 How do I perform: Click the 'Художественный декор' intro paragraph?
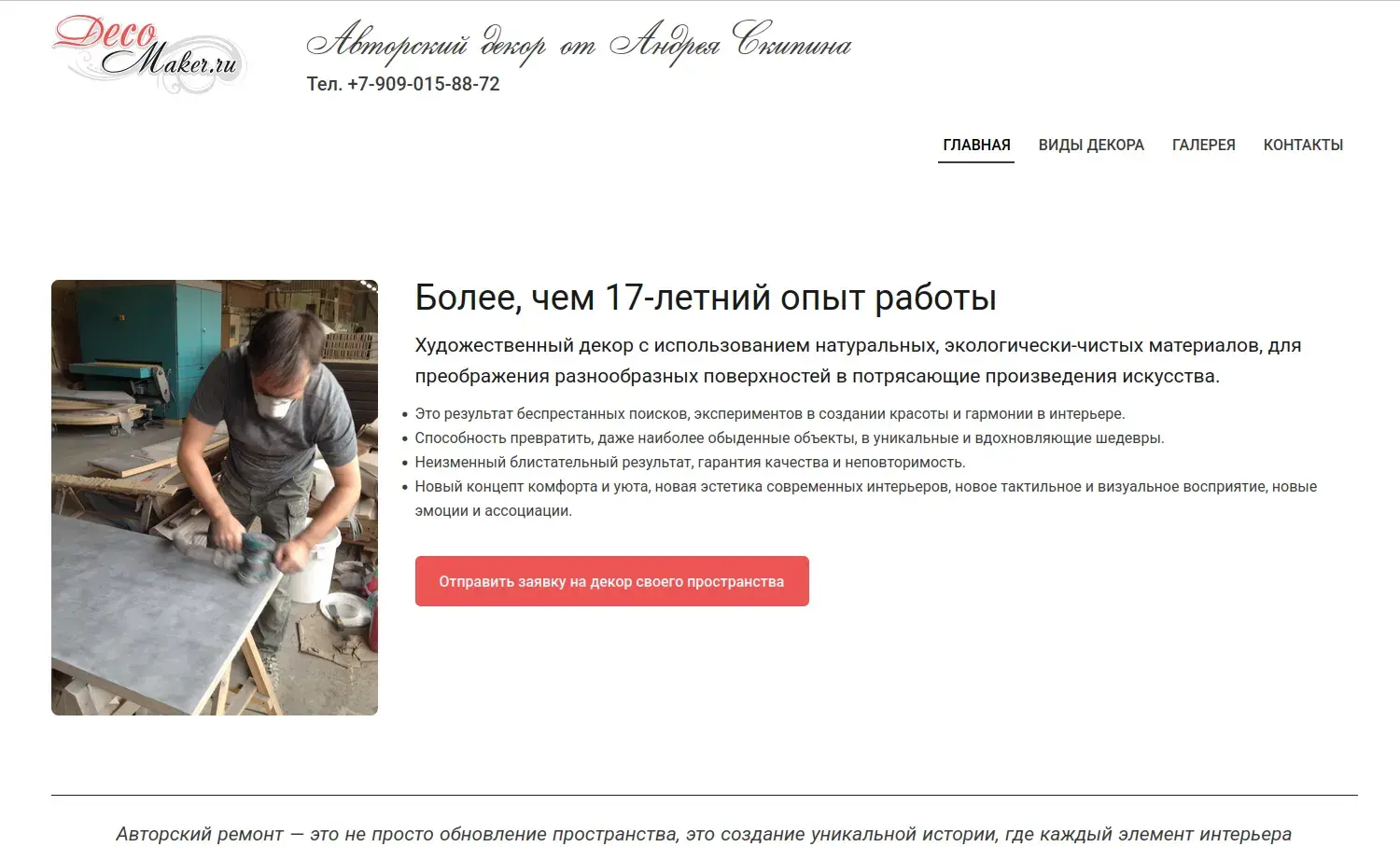pos(858,361)
